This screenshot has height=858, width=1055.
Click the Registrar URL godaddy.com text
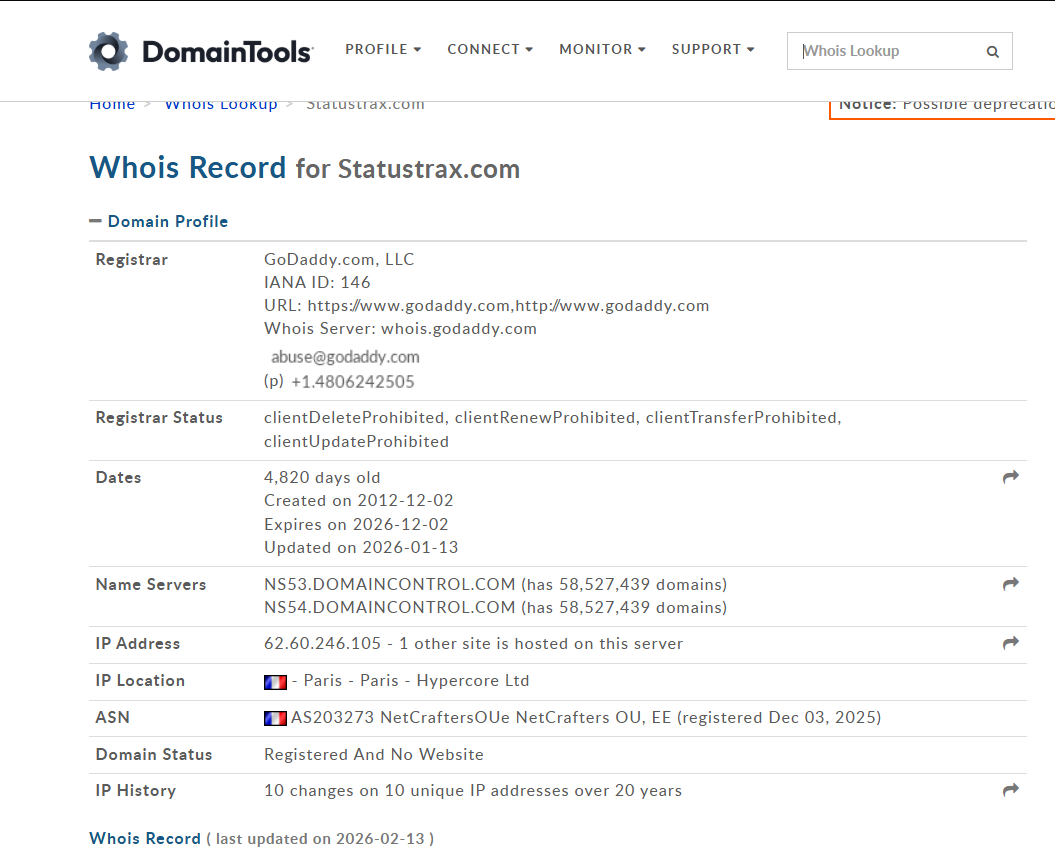(x=486, y=306)
